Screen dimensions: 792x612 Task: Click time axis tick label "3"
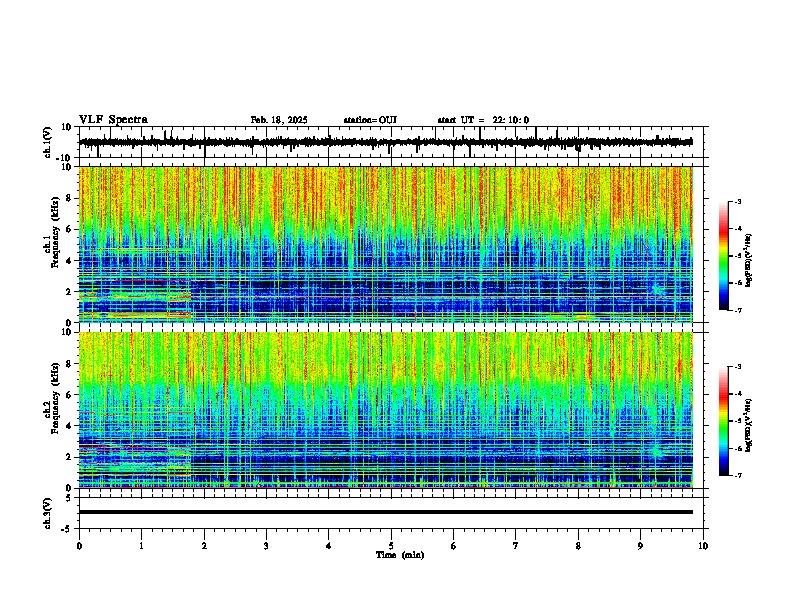[x=266, y=546]
